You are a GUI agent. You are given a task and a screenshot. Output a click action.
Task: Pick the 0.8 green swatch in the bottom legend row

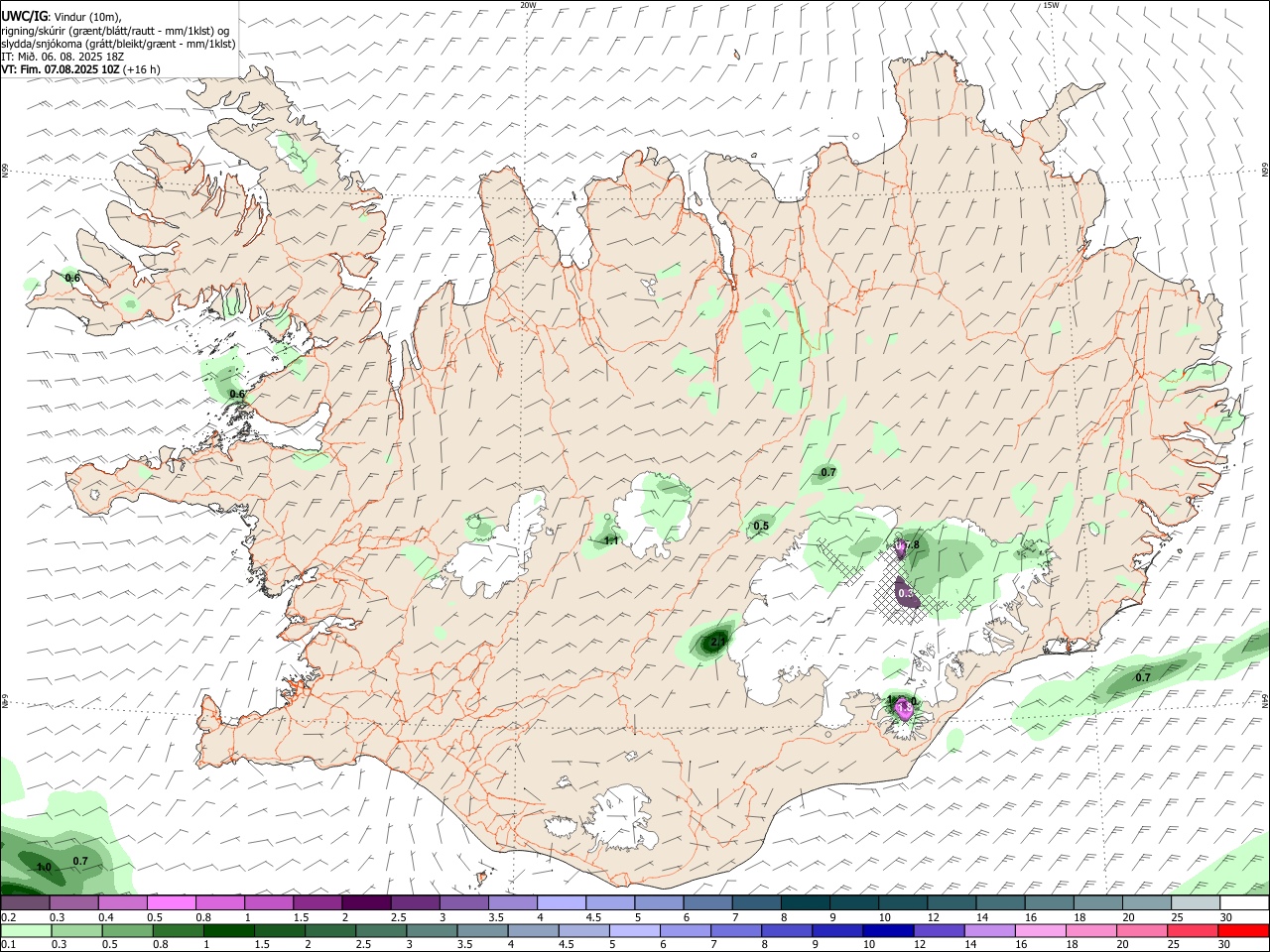[x=178, y=930]
